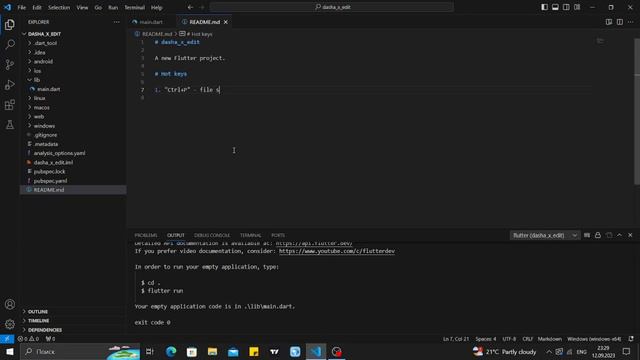Open the Selection menu

59,7
